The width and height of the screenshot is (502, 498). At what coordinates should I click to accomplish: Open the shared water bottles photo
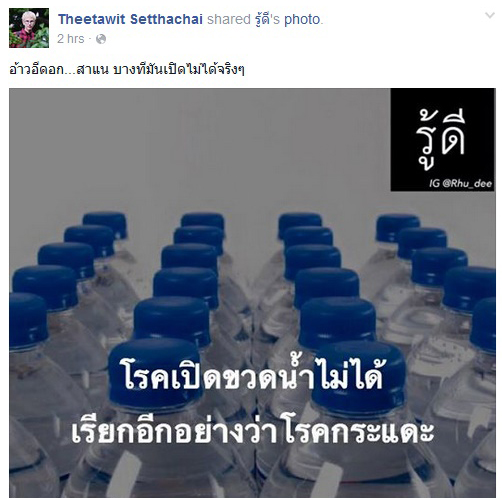(252, 293)
